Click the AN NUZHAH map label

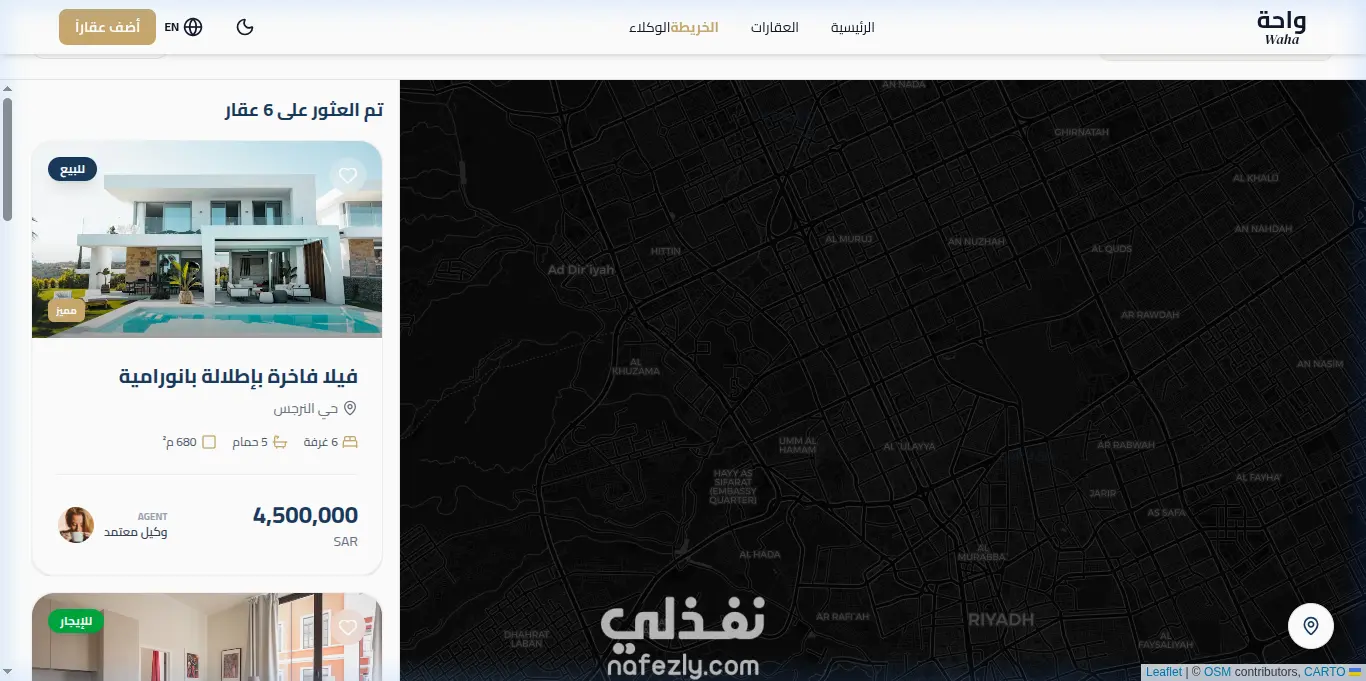[976, 242]
